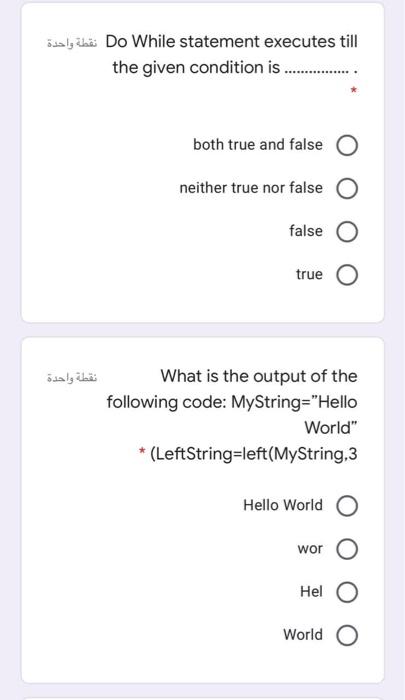Click the red required asterisk under Do While question
The height and width of the screenshot is (700, 405).
(353, 91)
